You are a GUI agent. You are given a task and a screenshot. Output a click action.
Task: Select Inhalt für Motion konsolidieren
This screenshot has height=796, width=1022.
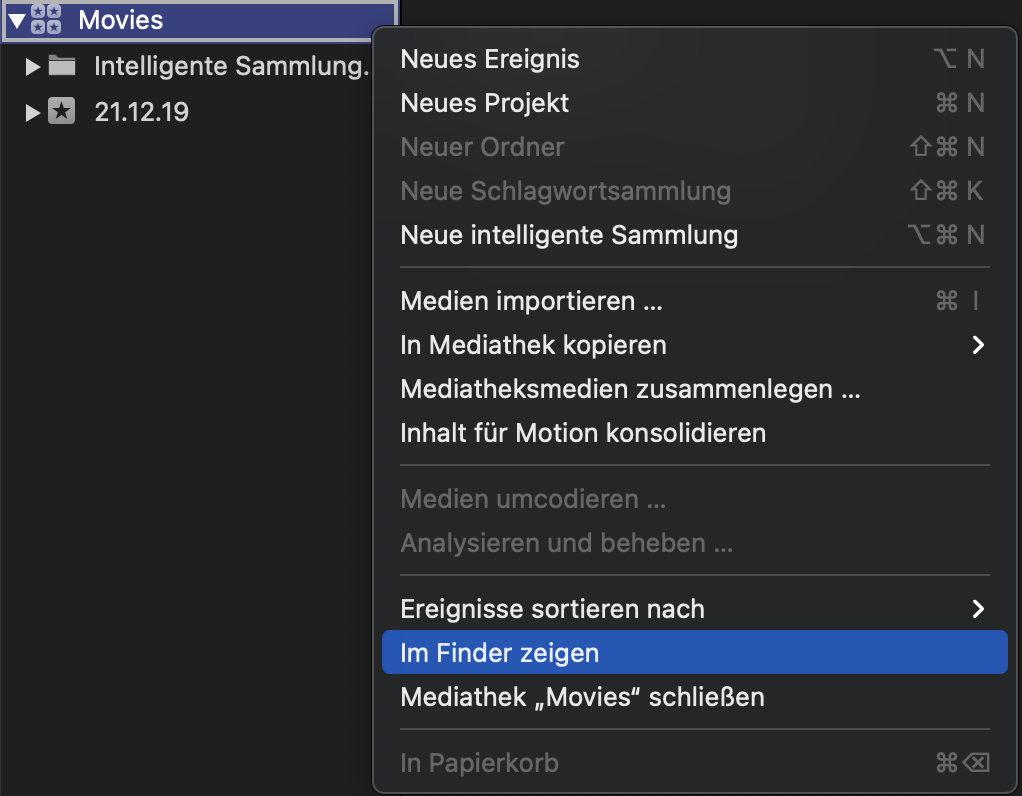pyautogui.click(x=583, y=433)
